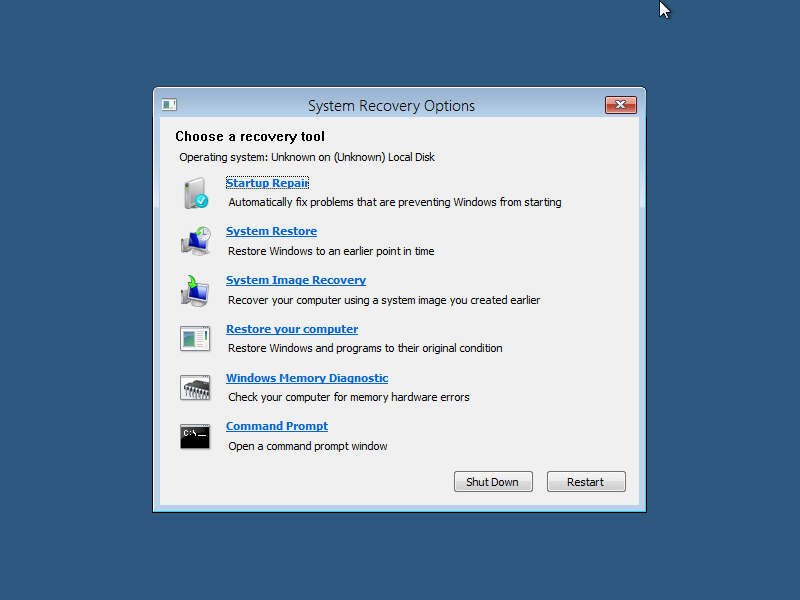Click the Shut Down button
The height and width of the screenshot is (600, 800).
pos(493,482)
